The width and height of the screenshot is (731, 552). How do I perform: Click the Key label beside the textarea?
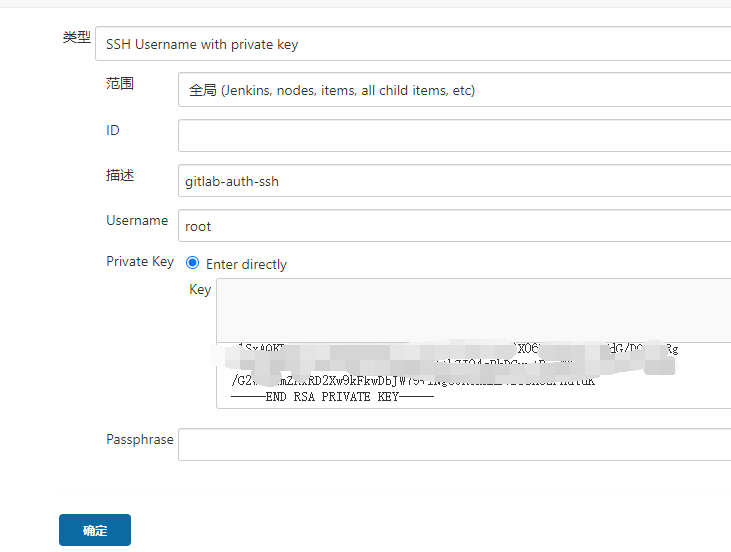[x=200, y=289]
